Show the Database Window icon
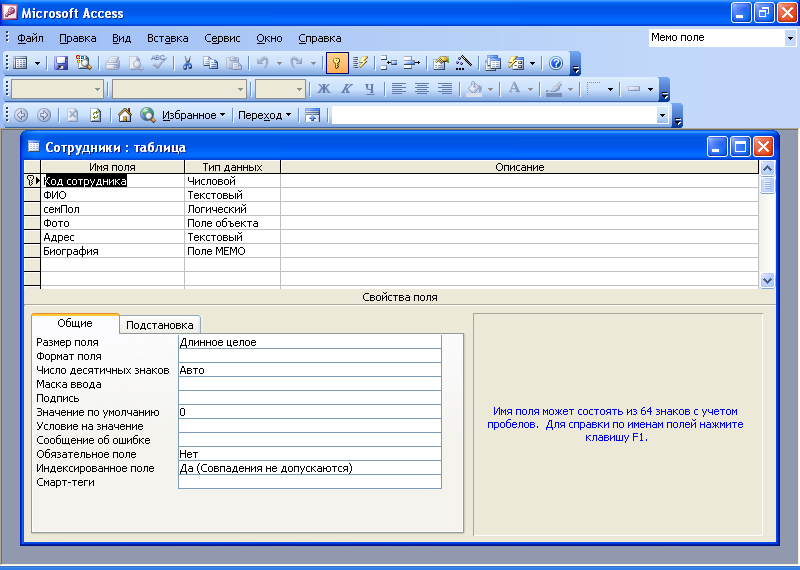800x570 pixels. pos(493,63)
